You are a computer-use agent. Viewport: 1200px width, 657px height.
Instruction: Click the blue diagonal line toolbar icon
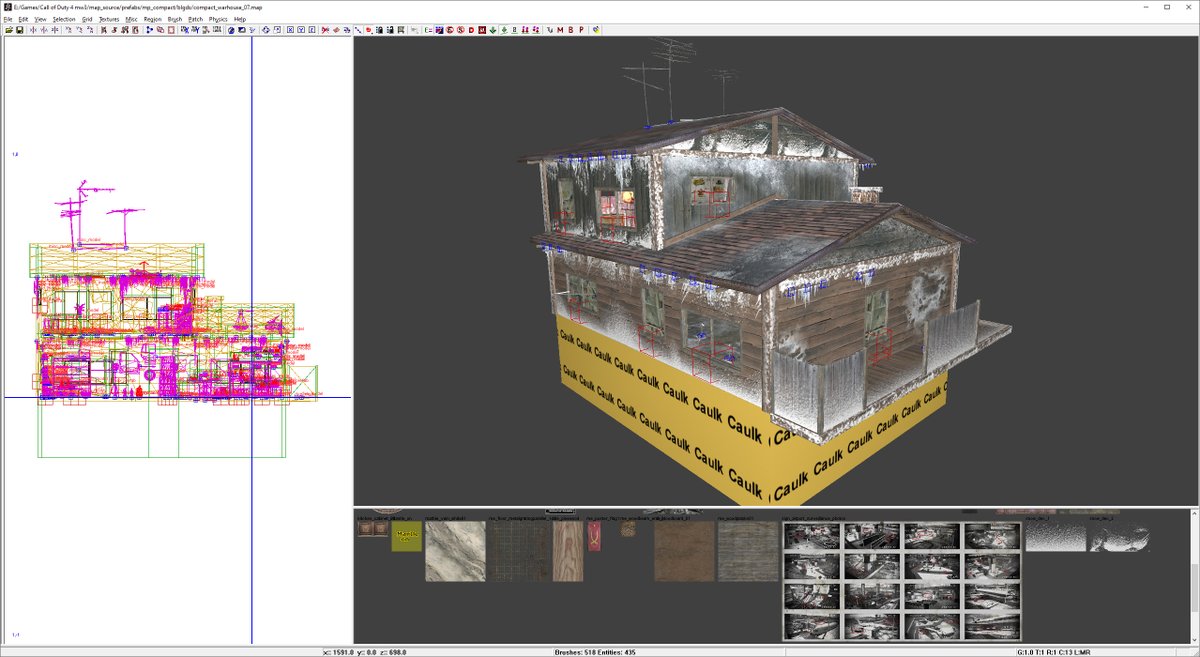[357, 30]
